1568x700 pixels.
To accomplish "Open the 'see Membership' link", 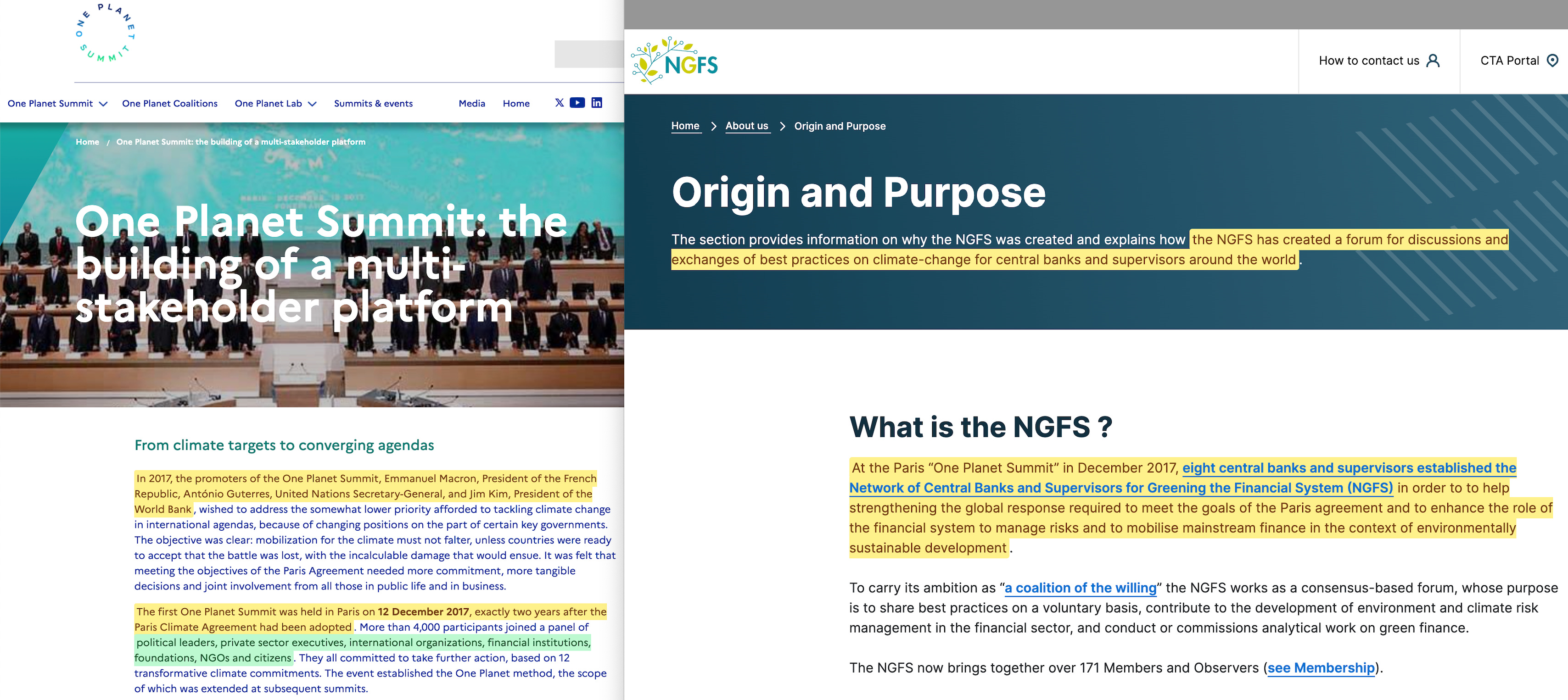I will [x=1321, y=668].
